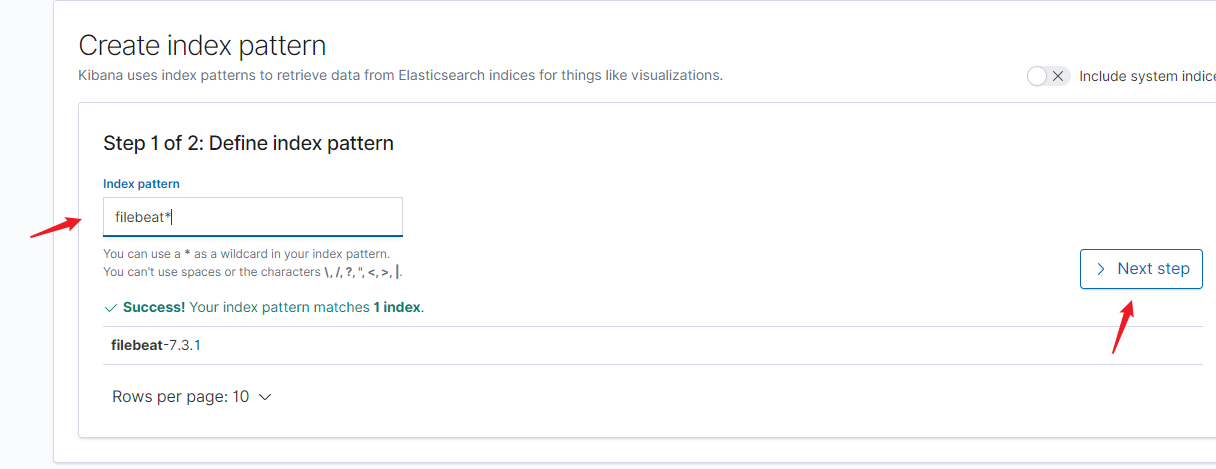1216x469 pixels.
Task: Click the red arrow below Next step
Action: click(1122, 328)
